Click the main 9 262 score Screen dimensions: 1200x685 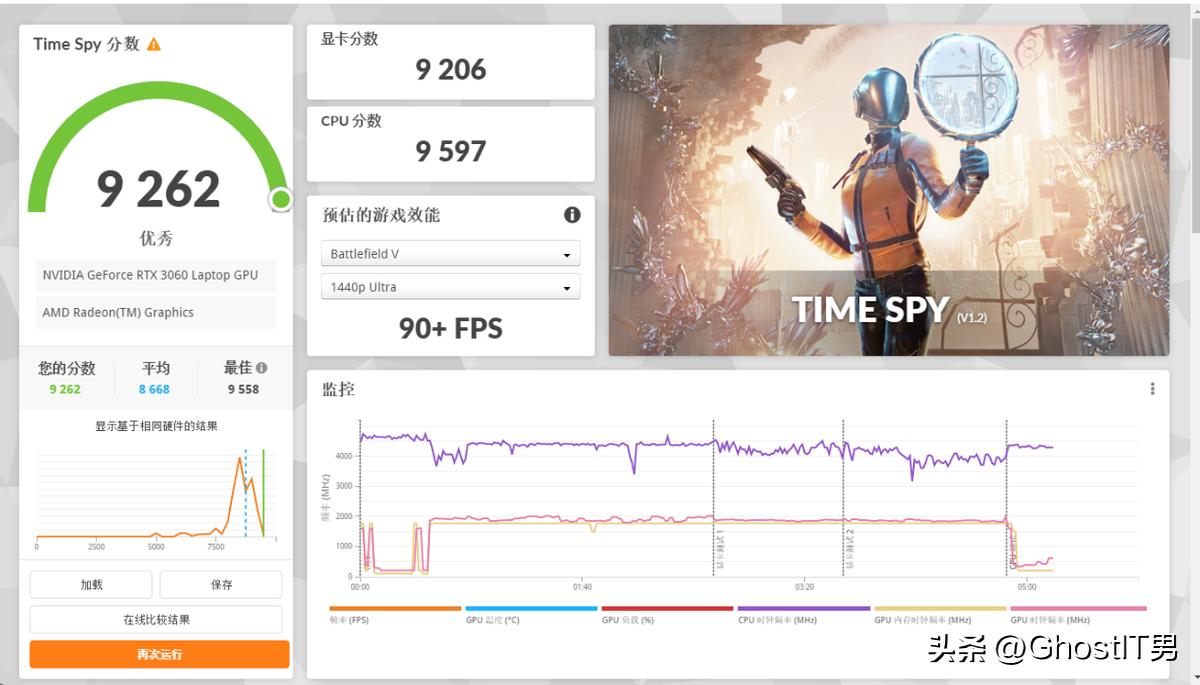pyautogui.click(x=158, y=189)
